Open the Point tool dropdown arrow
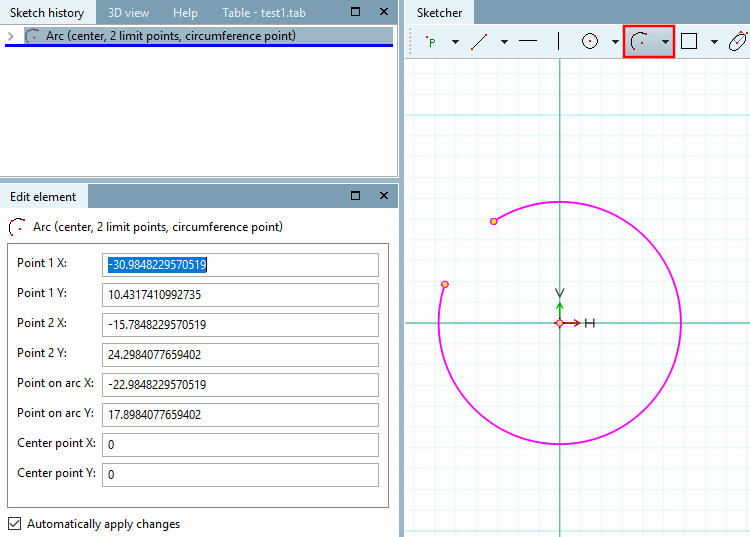The height and width of the screenshot is (537, 750). point(455,42)
